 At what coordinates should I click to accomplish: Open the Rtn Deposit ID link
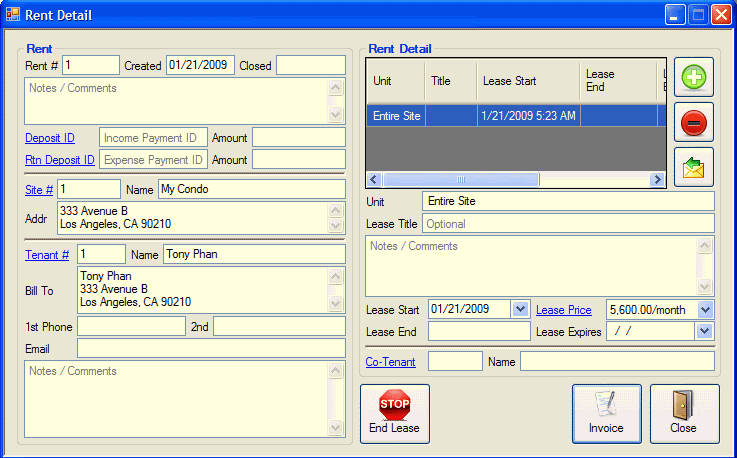60,160
